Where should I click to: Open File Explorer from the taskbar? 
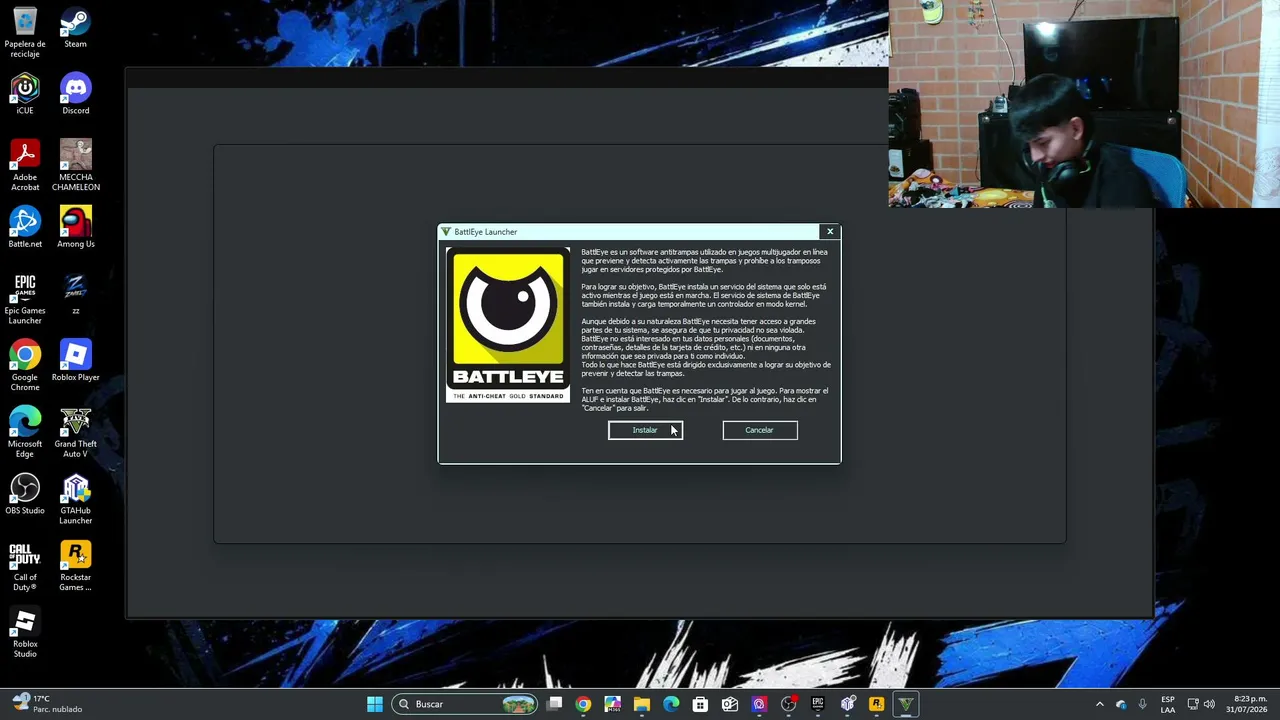click(642, 704)
